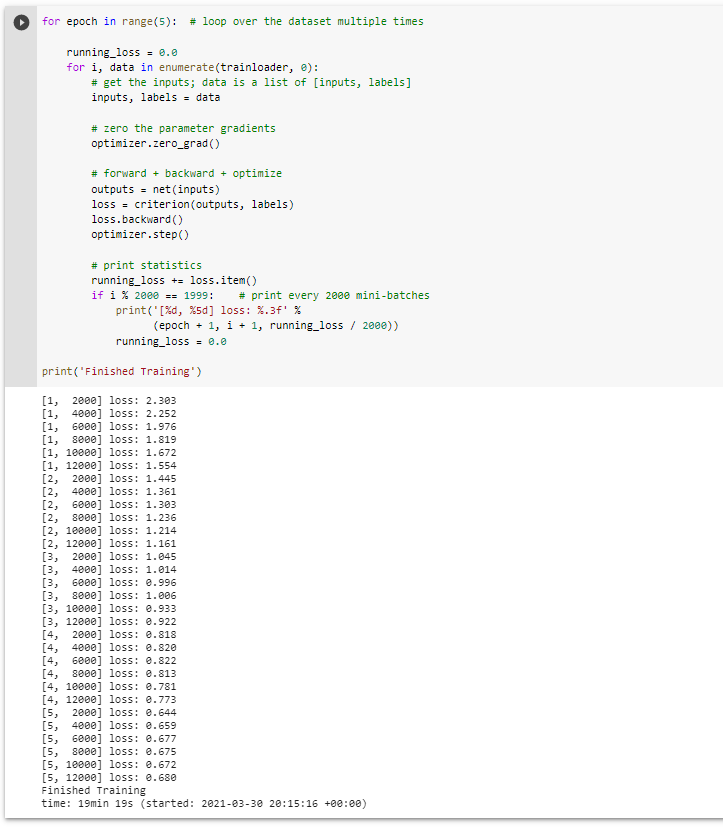Click the 'for epoch in range(5):' line

point(233,22)
